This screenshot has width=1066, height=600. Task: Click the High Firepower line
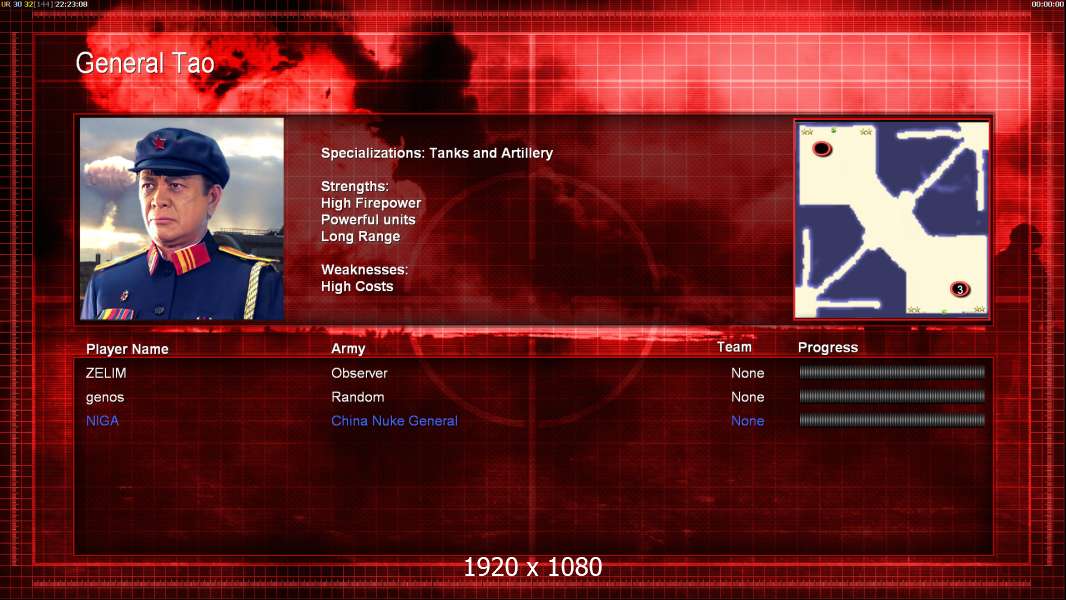click(371, 203)
